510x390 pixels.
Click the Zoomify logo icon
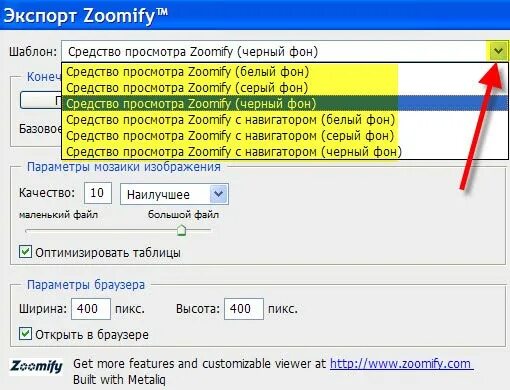click(x=36, y=367)
